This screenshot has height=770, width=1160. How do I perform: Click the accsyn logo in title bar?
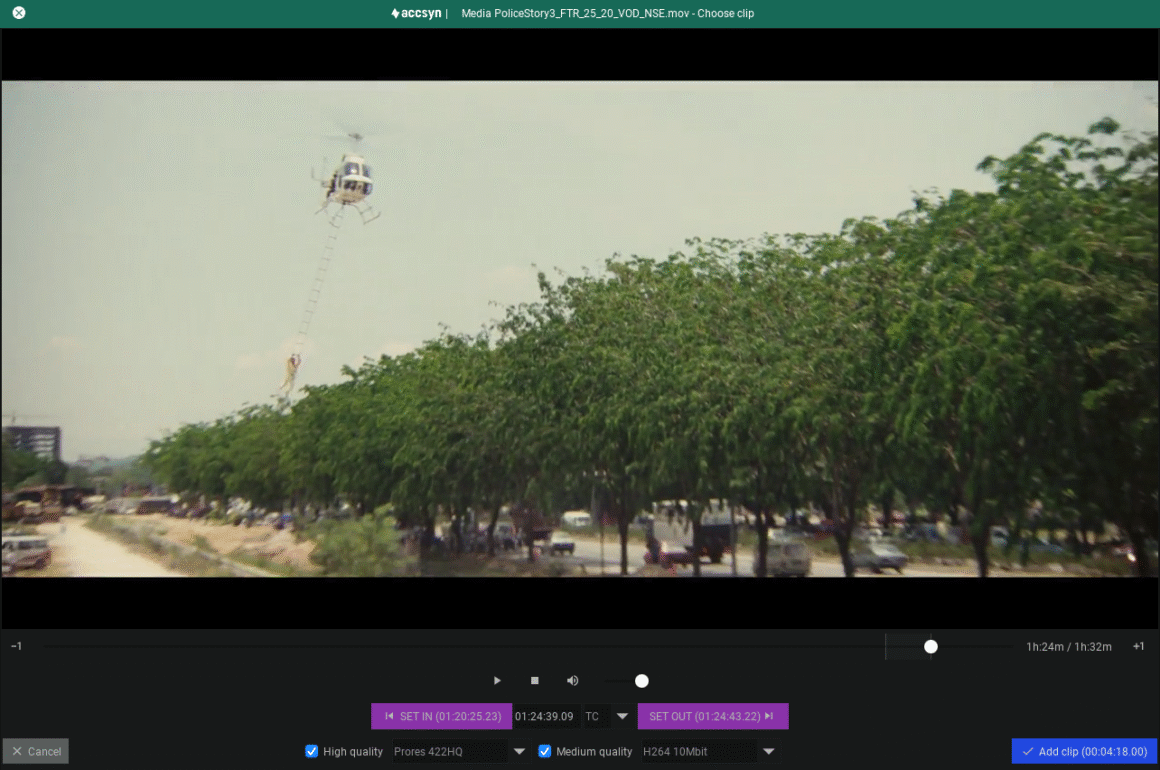(x=416, y=13)
